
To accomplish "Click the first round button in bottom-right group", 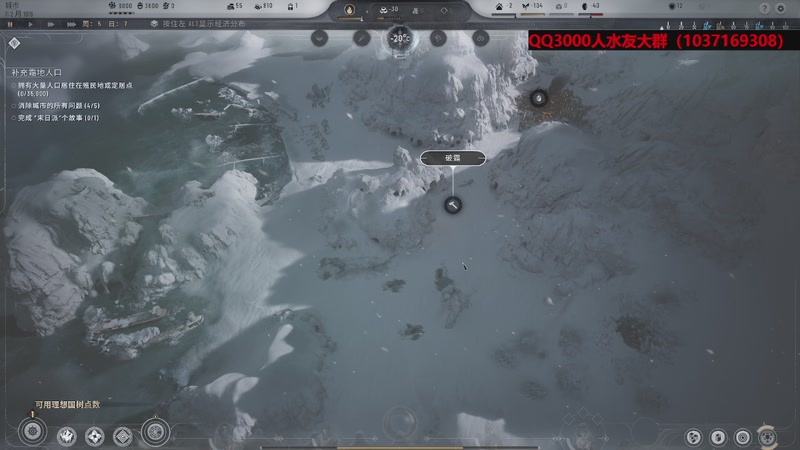I will tap(693, 437).
